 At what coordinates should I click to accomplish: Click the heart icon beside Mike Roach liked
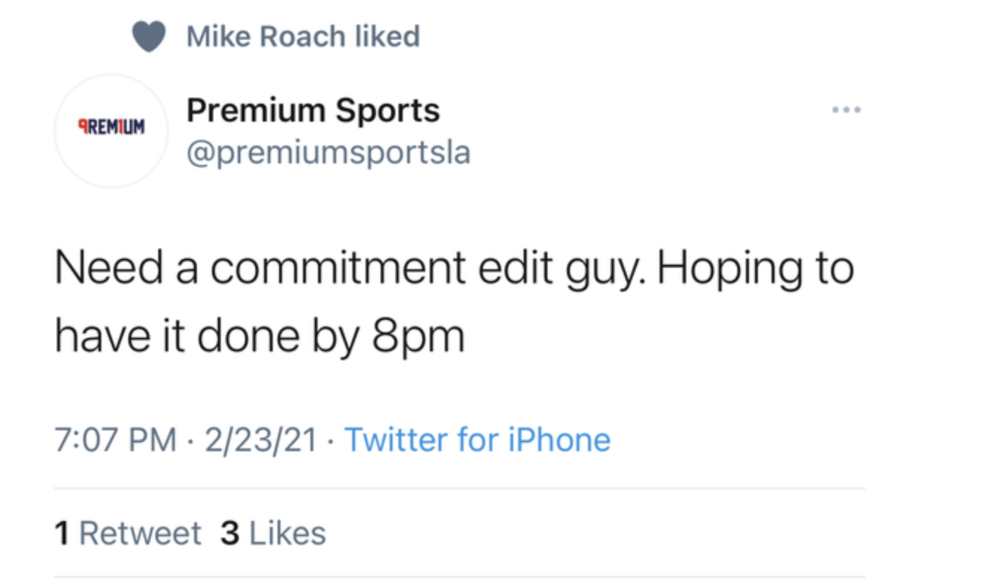coord(149,38)
